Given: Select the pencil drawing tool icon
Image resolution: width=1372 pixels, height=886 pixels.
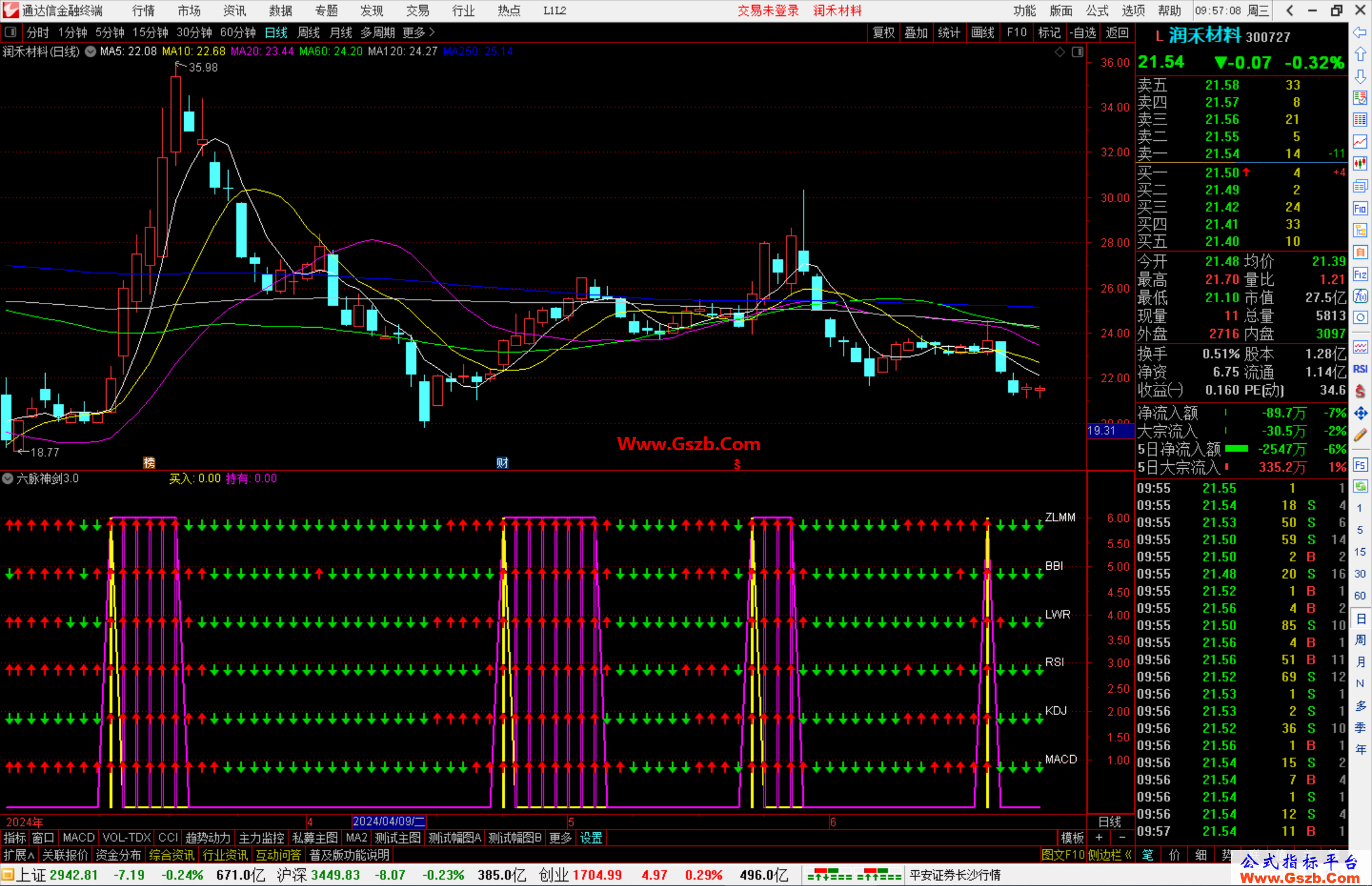Looking at the screenshot, I should tap(1360, 436).
